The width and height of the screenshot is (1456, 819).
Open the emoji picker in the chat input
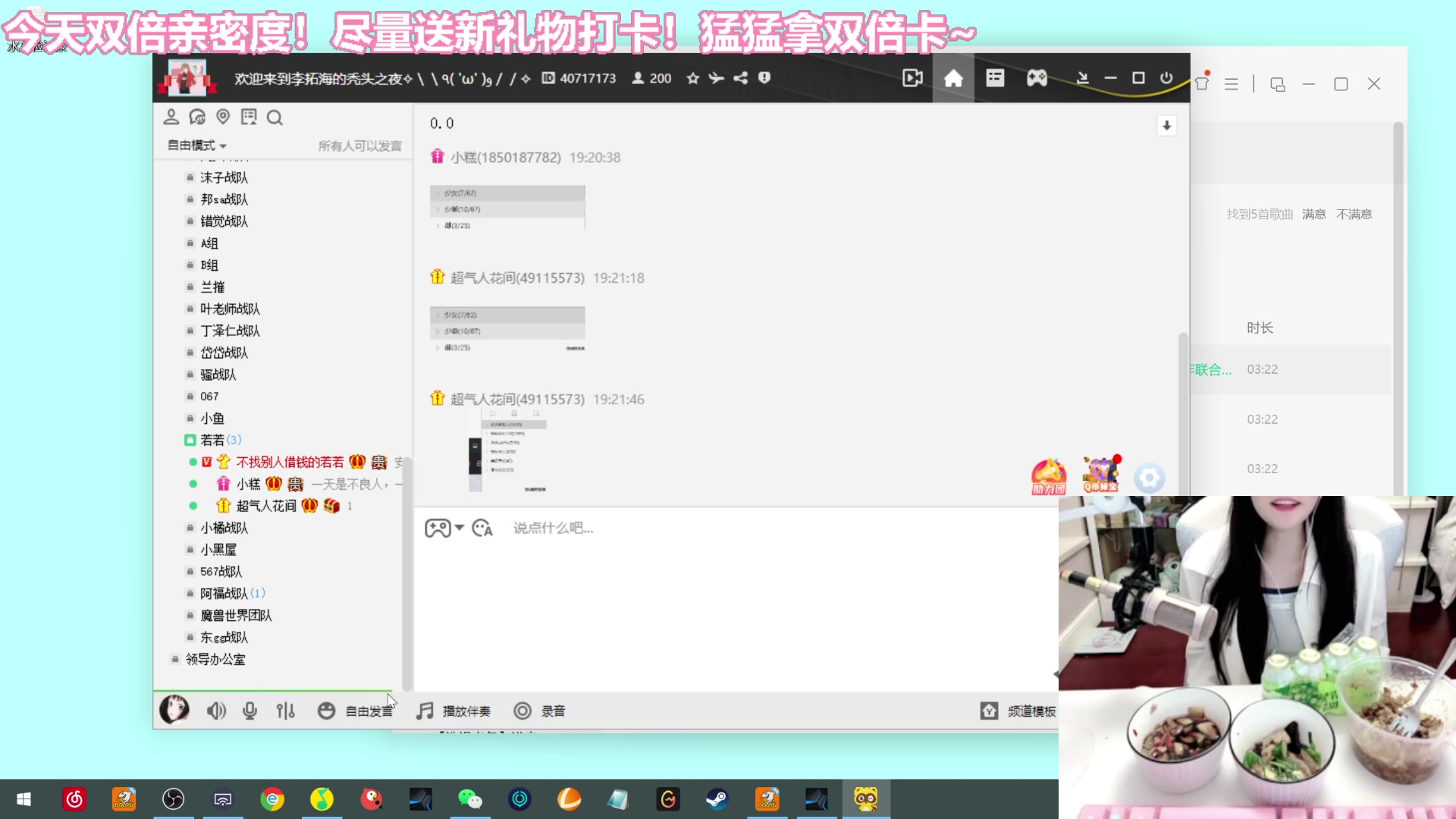point(482,529)
